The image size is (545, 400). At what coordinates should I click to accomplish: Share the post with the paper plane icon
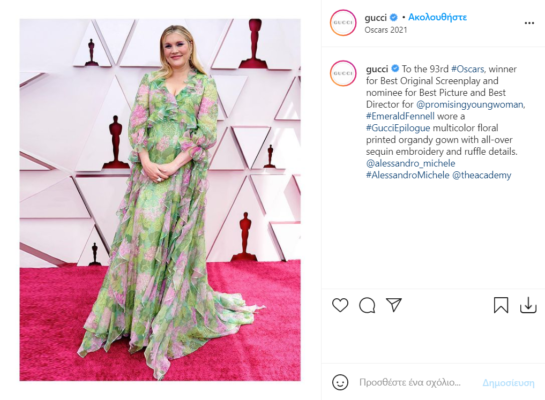coord(394,305)
